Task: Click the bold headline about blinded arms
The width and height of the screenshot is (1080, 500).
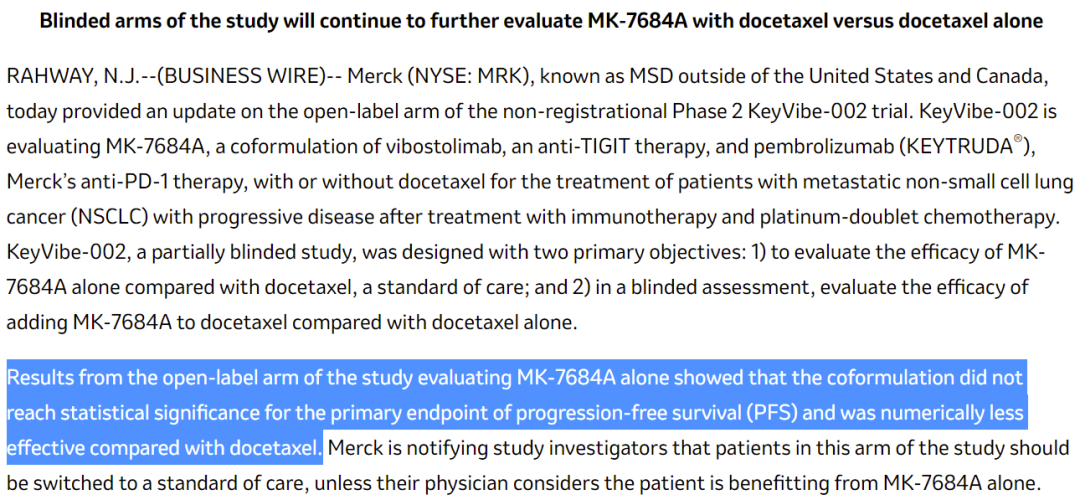Action: click(540, 21)
